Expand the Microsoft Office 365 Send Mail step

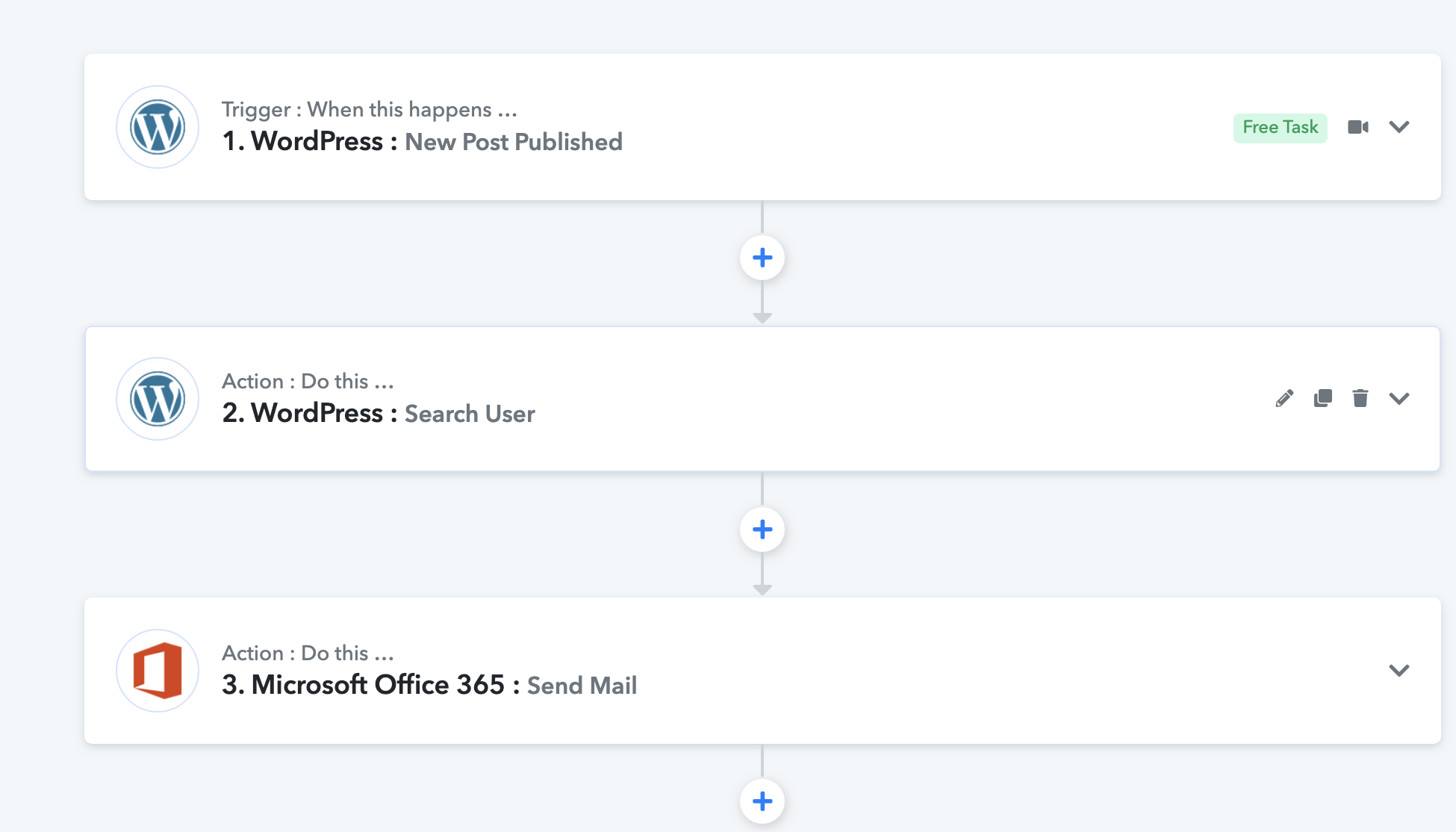[1399, 671]
